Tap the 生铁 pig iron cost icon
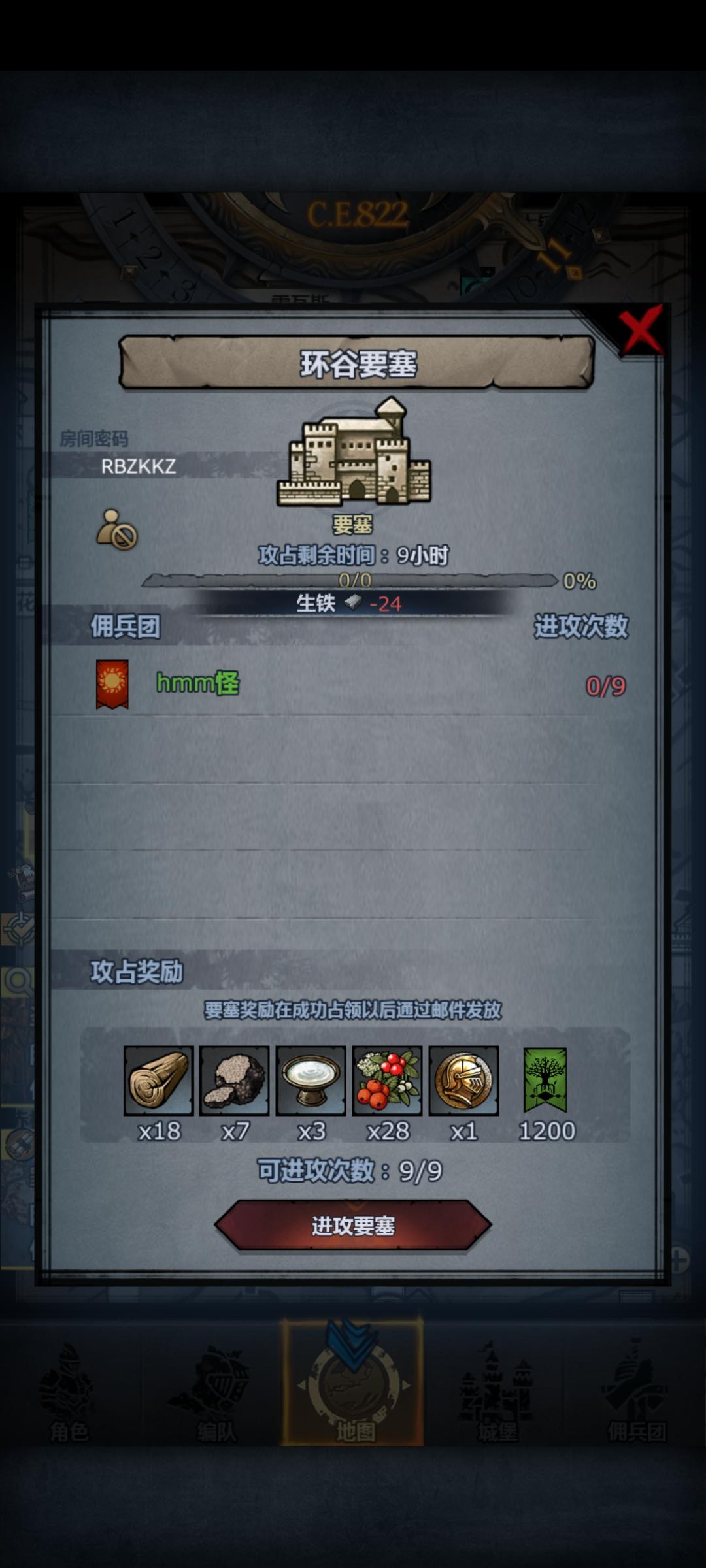The height and width of the screenshot is (1568, 706). pos(353,602)
